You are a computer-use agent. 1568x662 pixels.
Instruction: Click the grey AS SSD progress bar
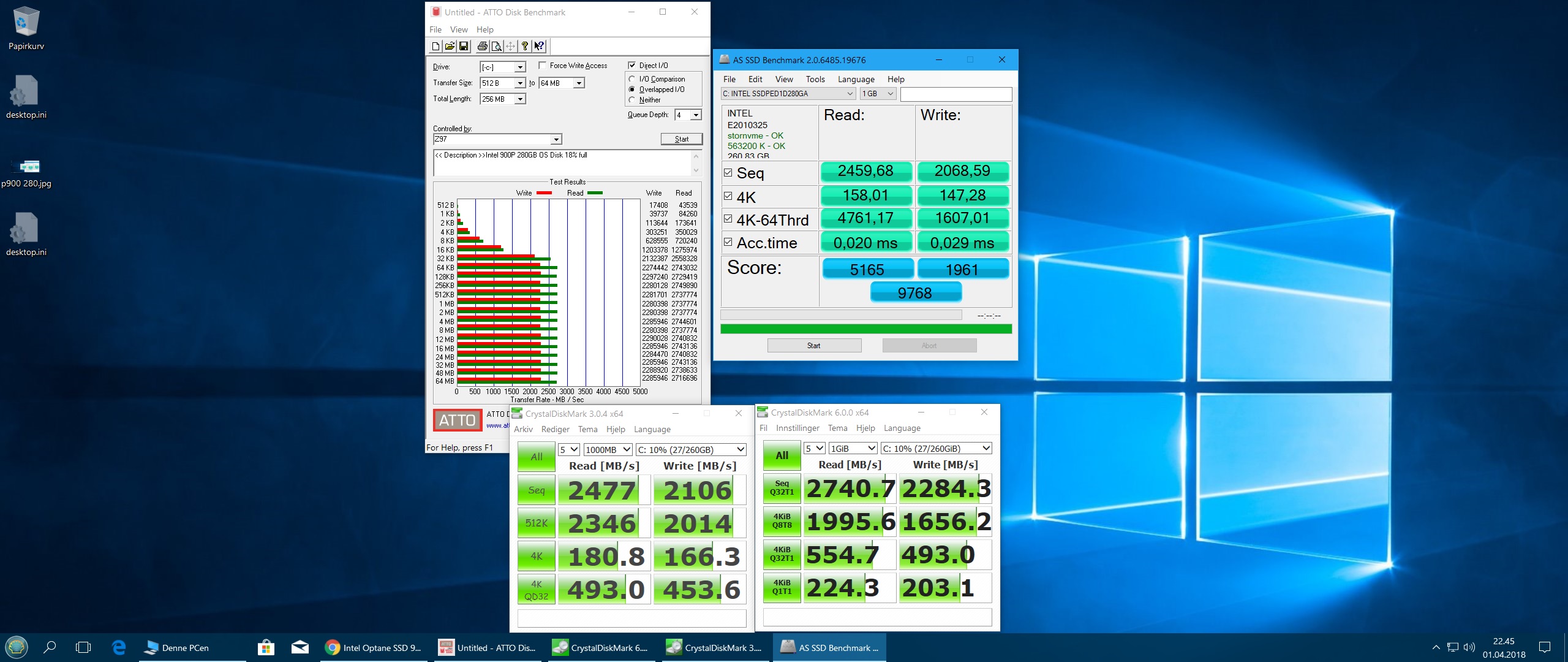point(841,314)
